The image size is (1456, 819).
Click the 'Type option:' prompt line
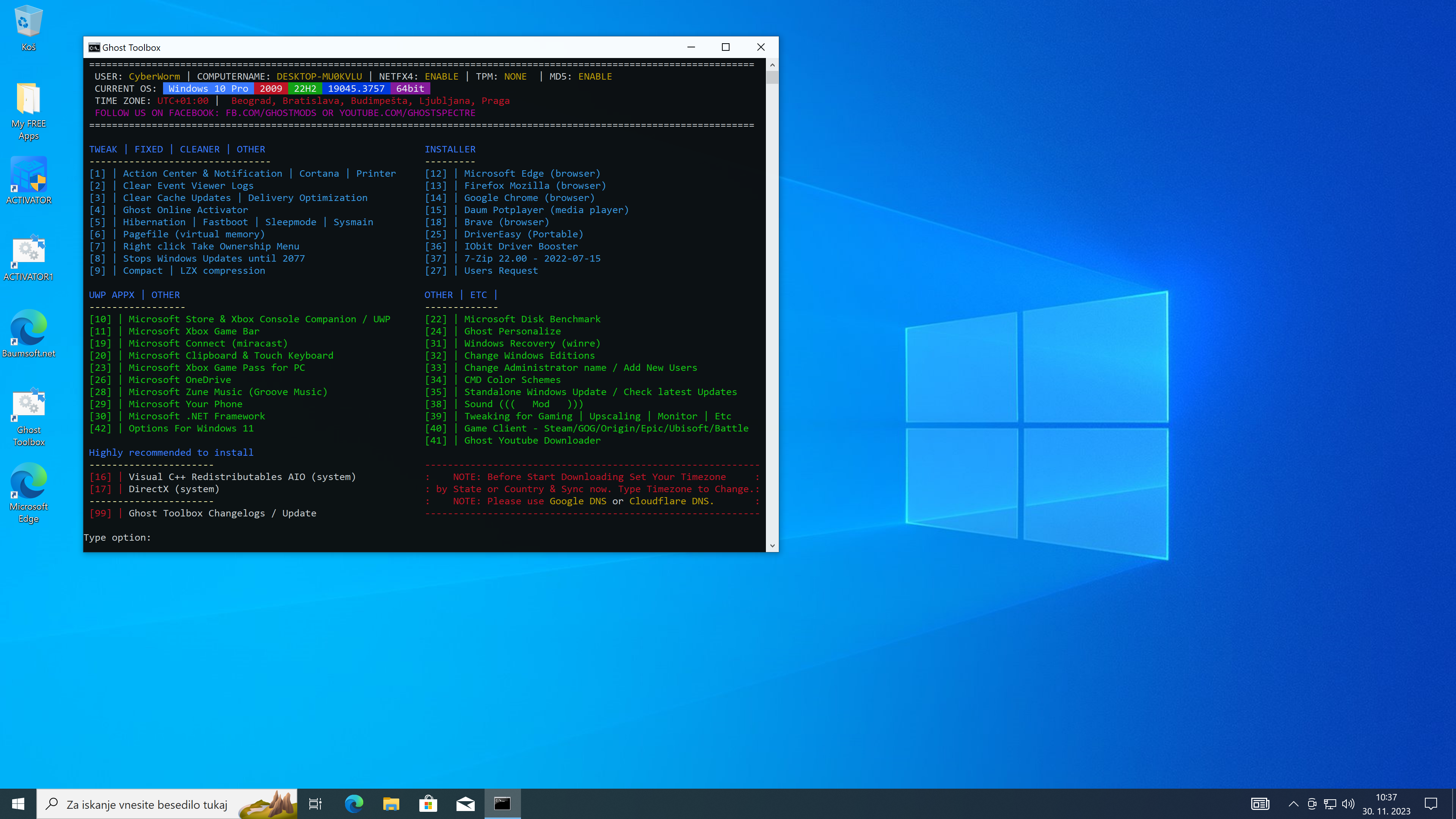pyautogui.click(x=118, y=538)
